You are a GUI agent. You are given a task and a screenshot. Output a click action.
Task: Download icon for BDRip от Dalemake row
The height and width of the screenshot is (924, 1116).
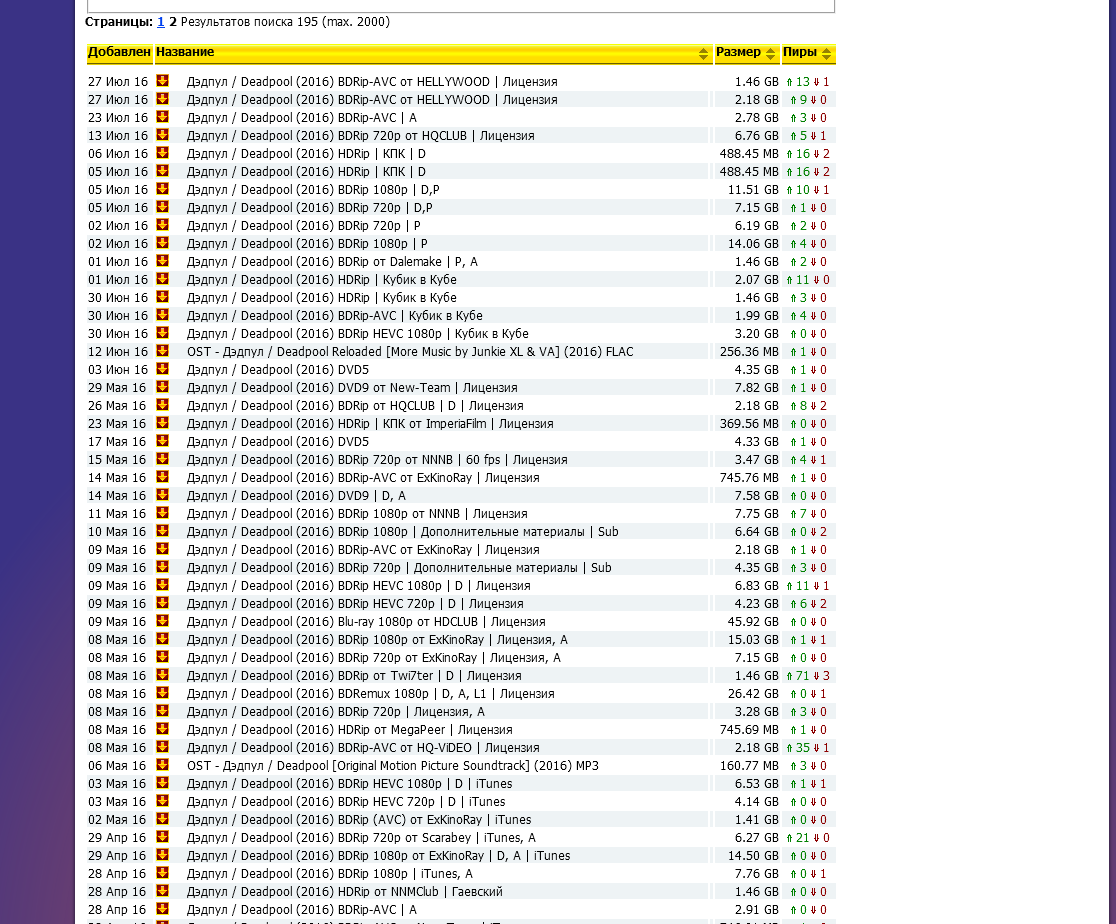point(162,261)
